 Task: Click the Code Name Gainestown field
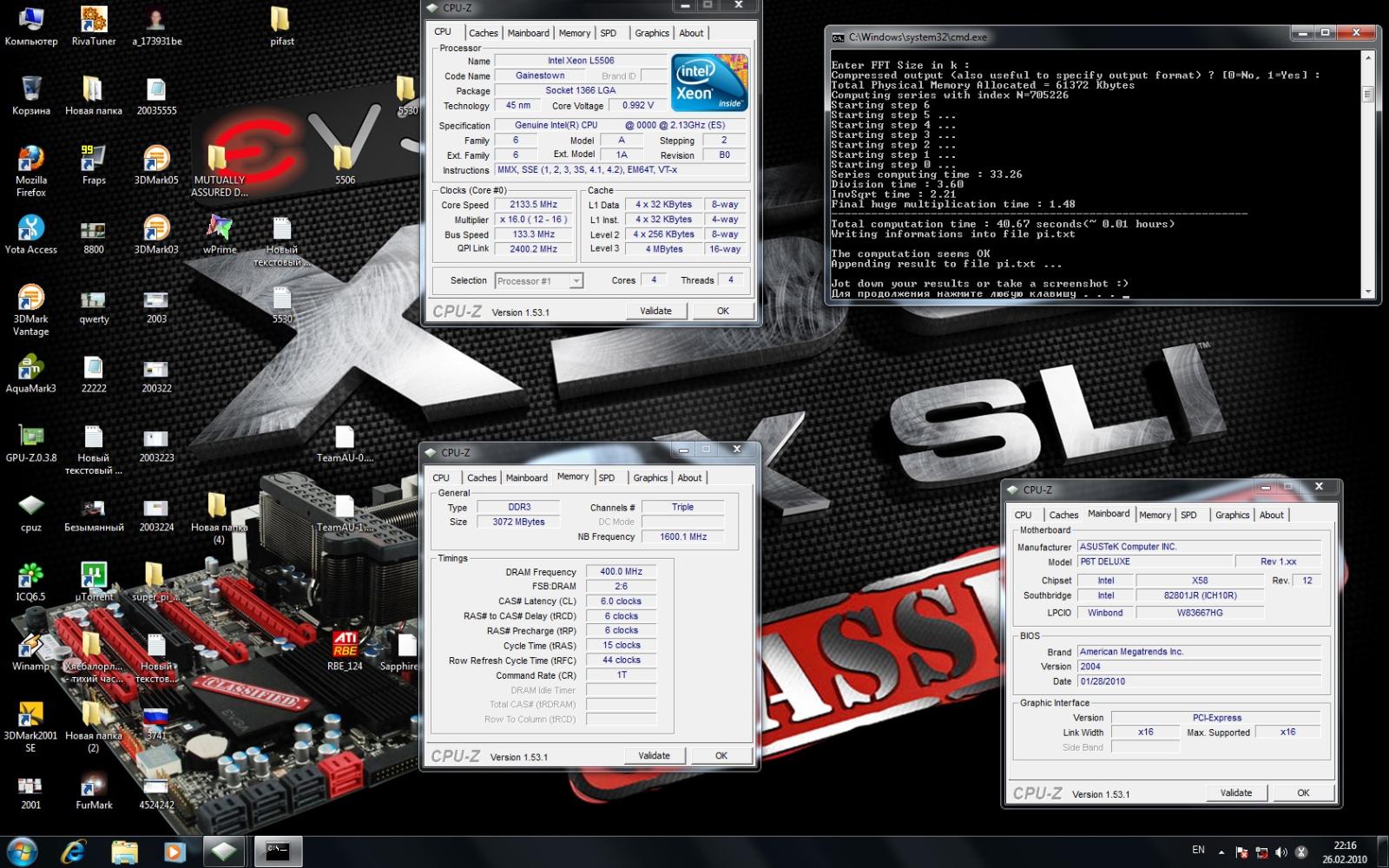(x=540, y=76)
